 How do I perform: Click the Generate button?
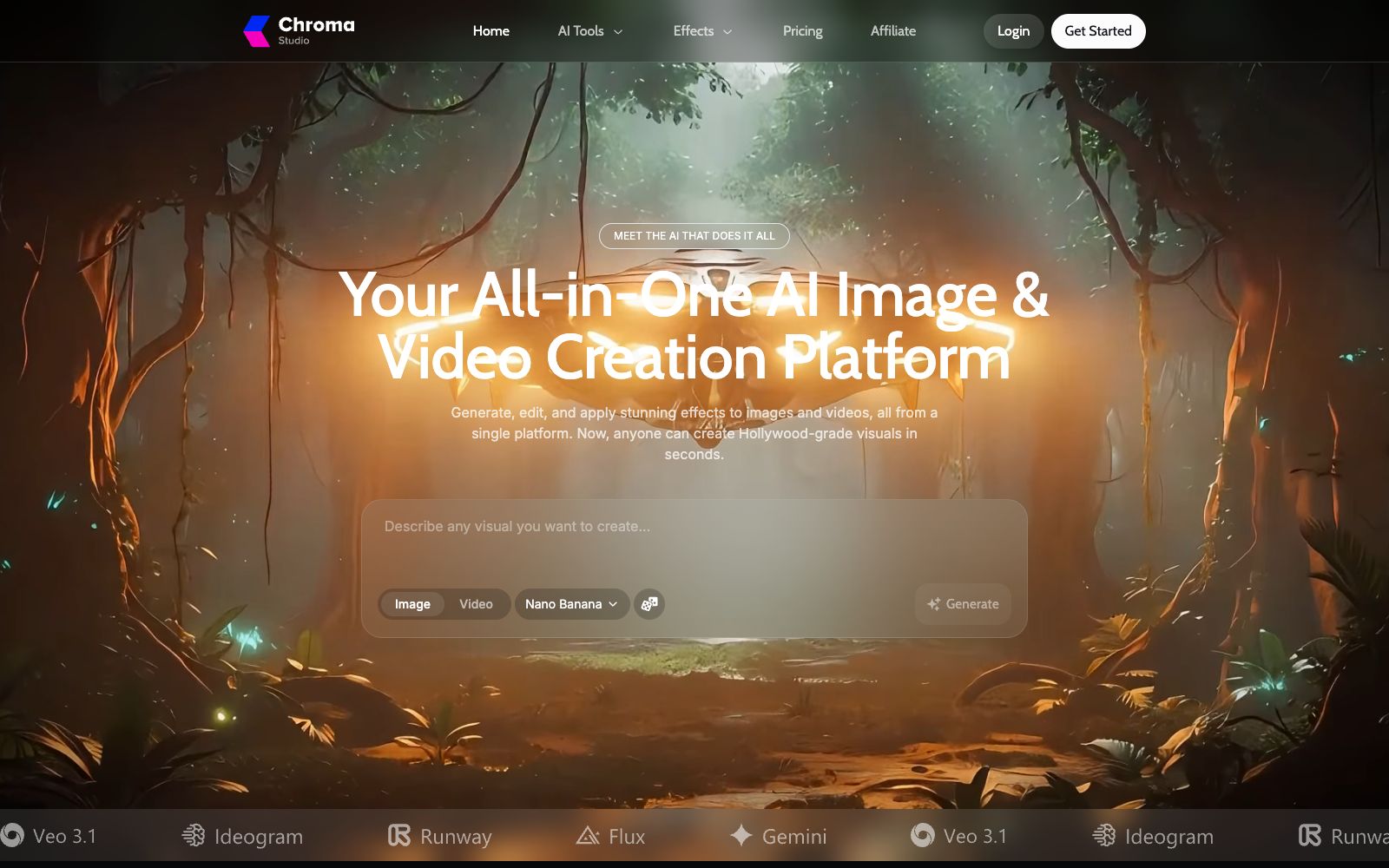(963, 604)
